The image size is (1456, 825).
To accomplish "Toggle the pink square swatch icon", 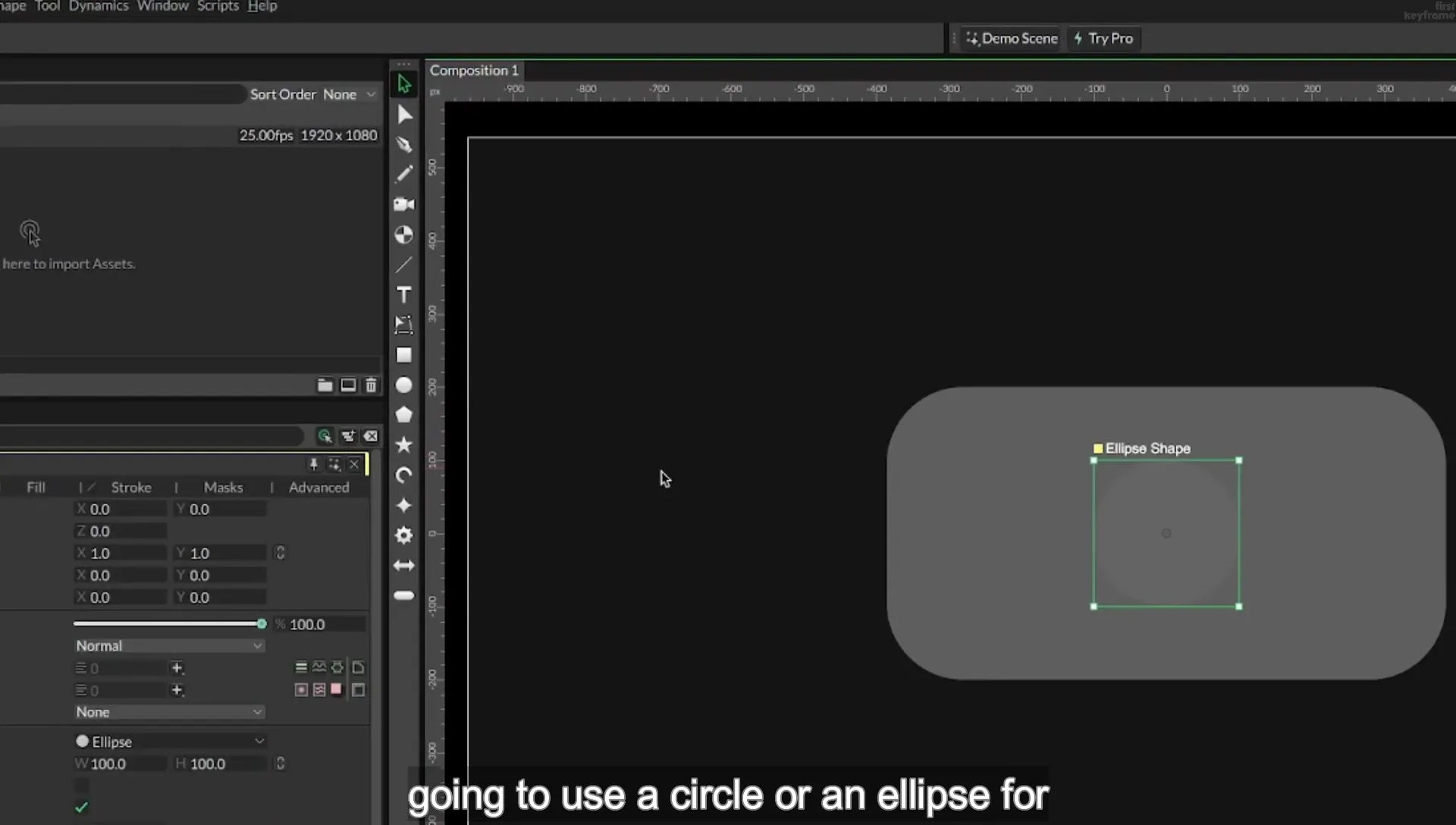I will tap(336, 689).
